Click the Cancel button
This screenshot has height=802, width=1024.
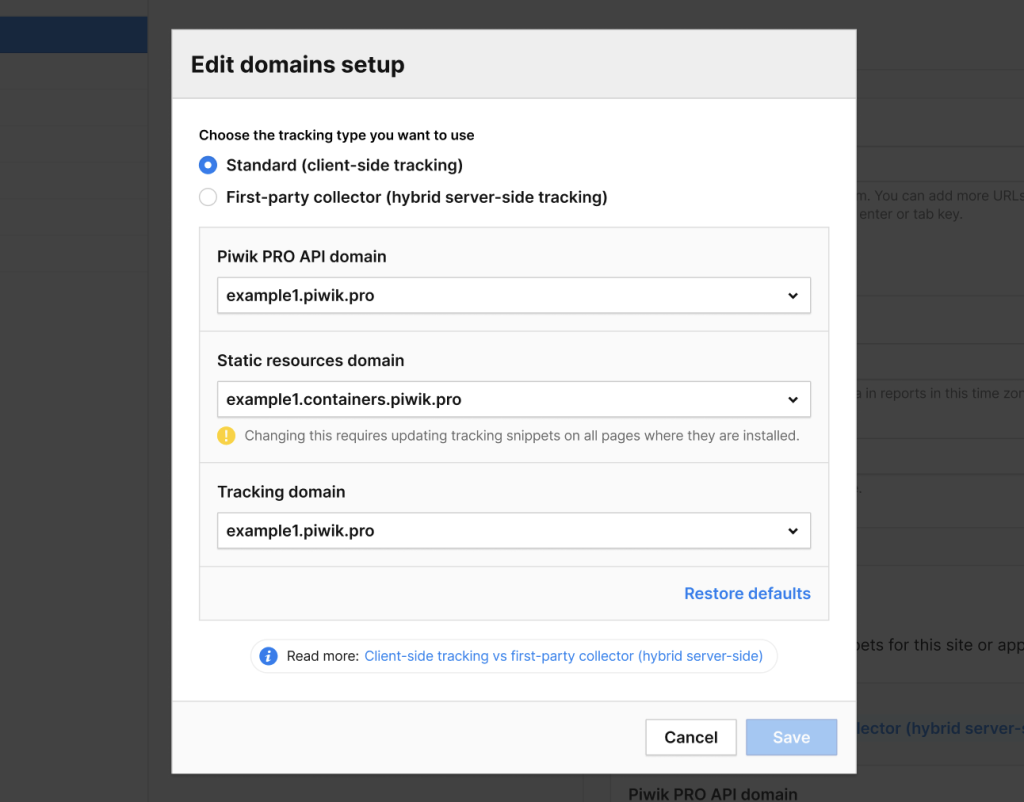[690, 737]
